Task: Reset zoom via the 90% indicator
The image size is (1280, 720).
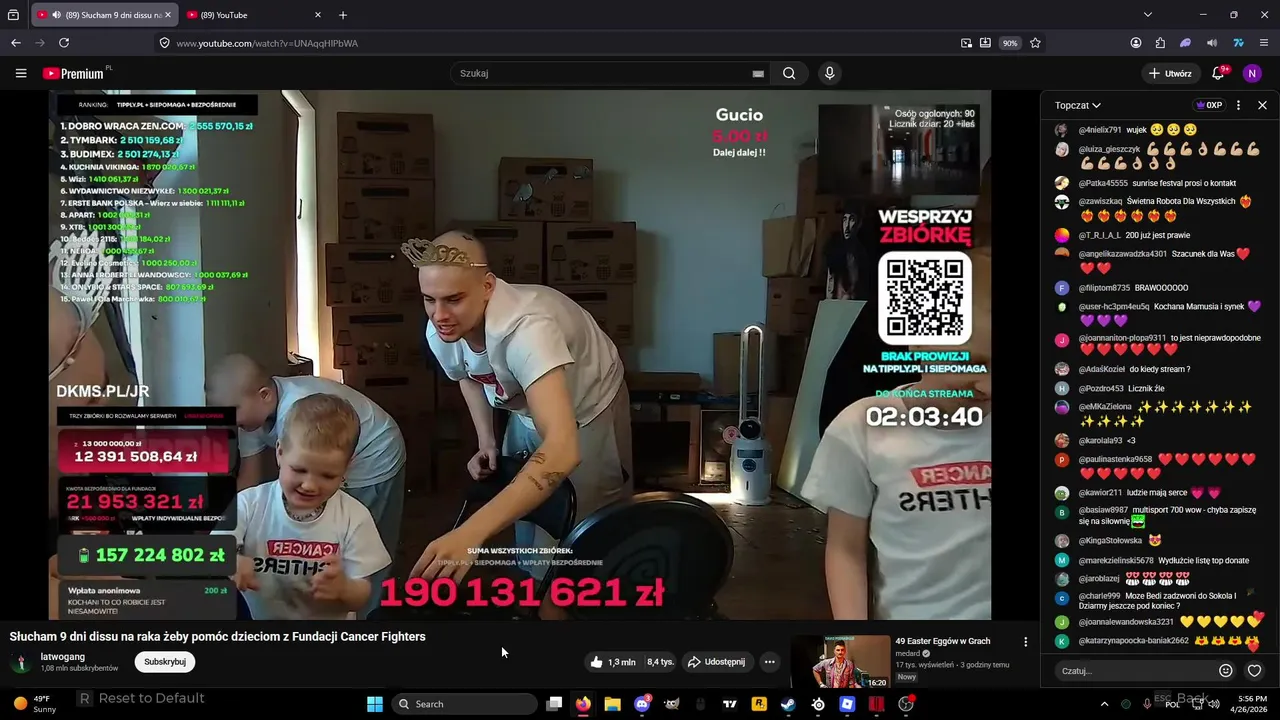Action: pos(1010,43)
